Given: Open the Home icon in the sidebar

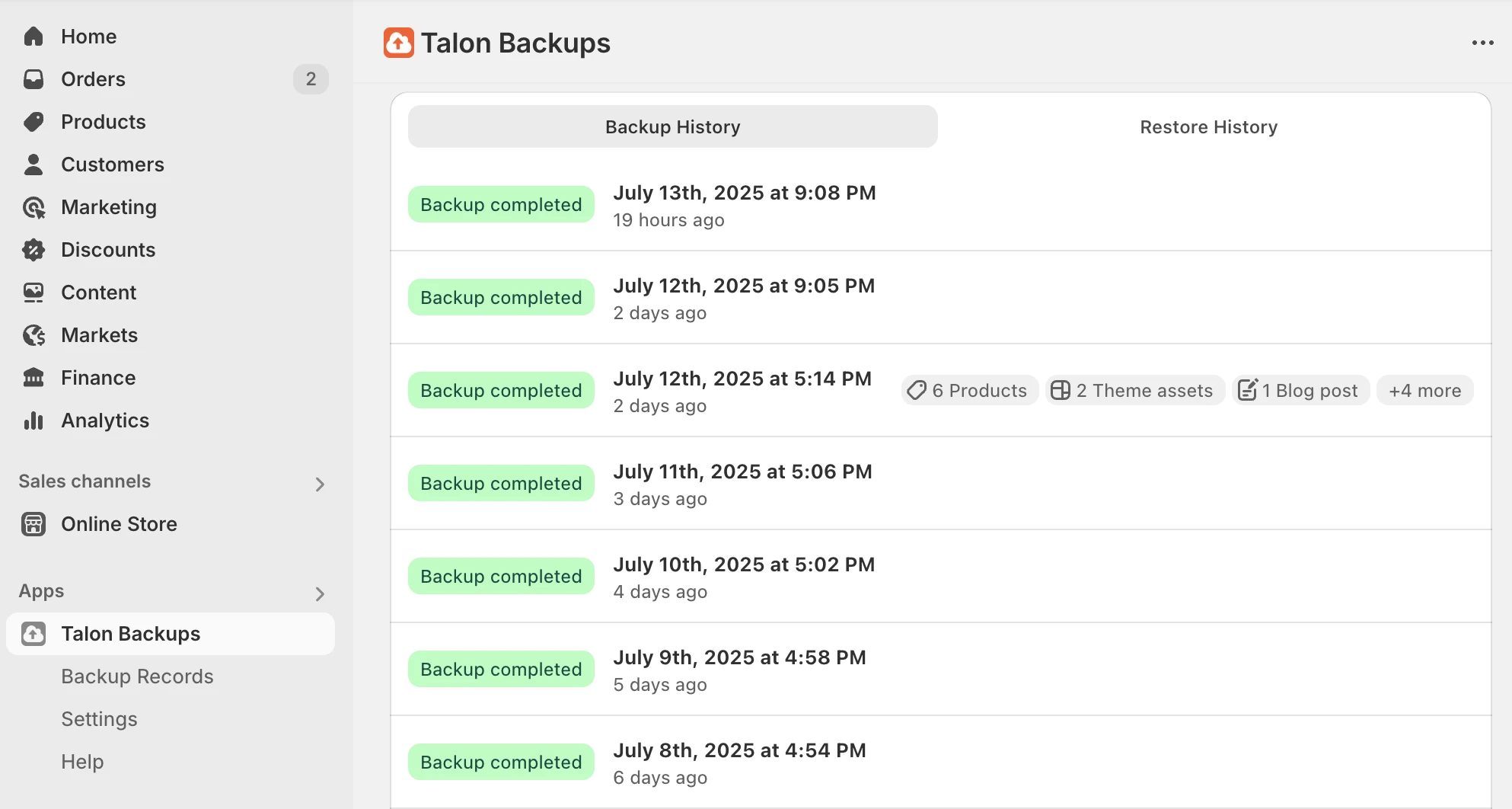Looking at the screenshot, I should pyautogui.click(x=33, y=36).
